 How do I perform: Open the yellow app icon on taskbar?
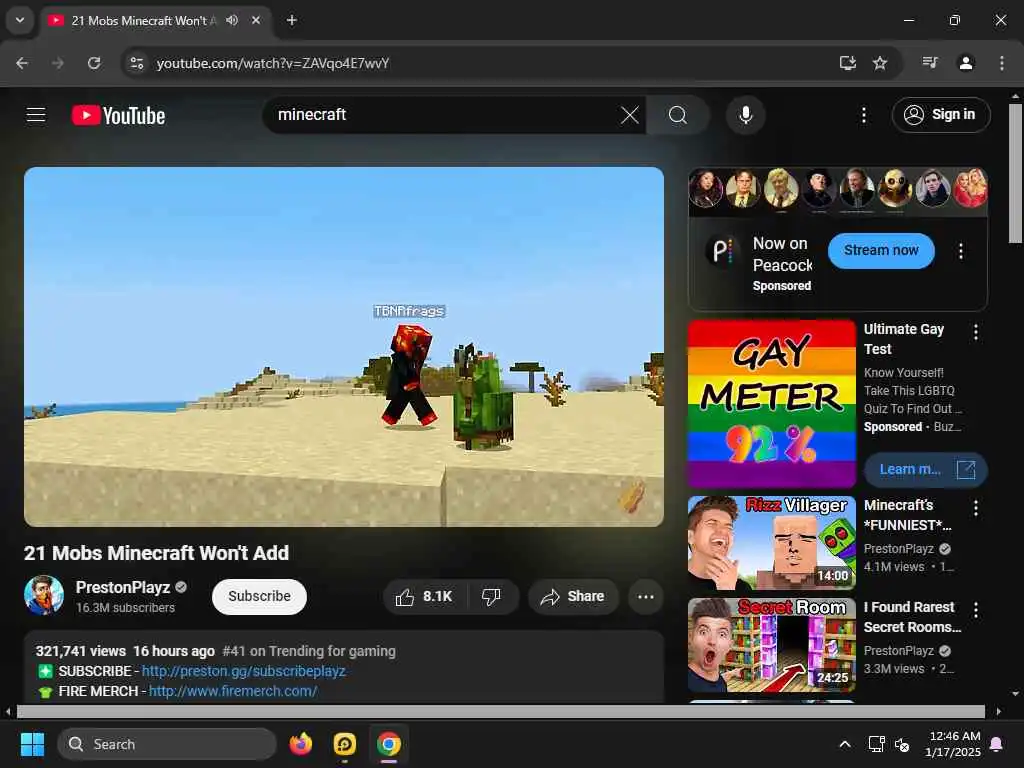click(345, 744)
